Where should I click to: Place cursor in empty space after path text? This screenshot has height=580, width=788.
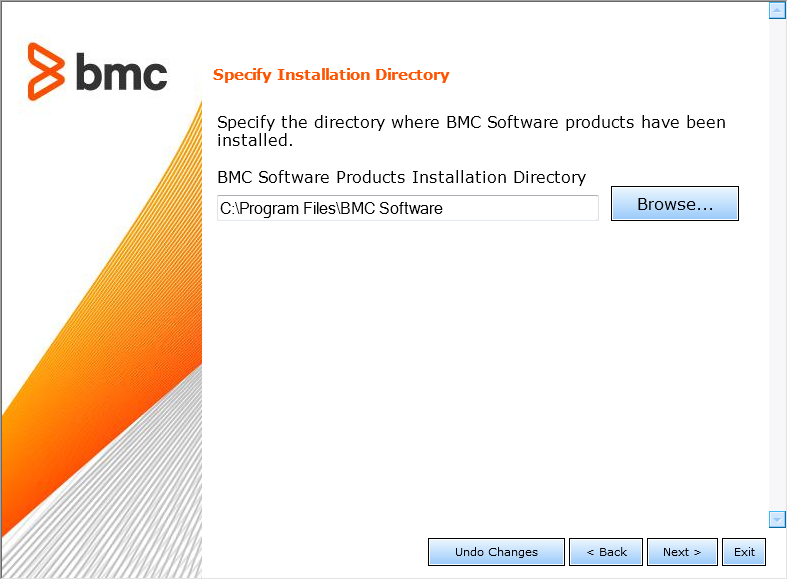(520, 208)
